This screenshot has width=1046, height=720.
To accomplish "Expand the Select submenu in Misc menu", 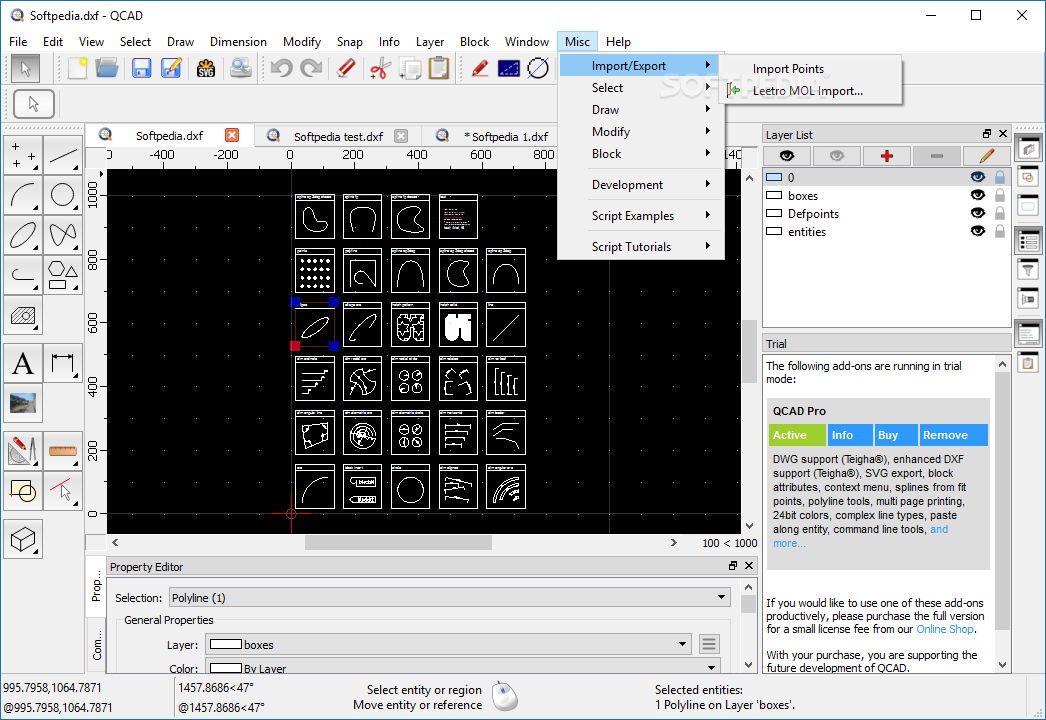I will point(641,87).
